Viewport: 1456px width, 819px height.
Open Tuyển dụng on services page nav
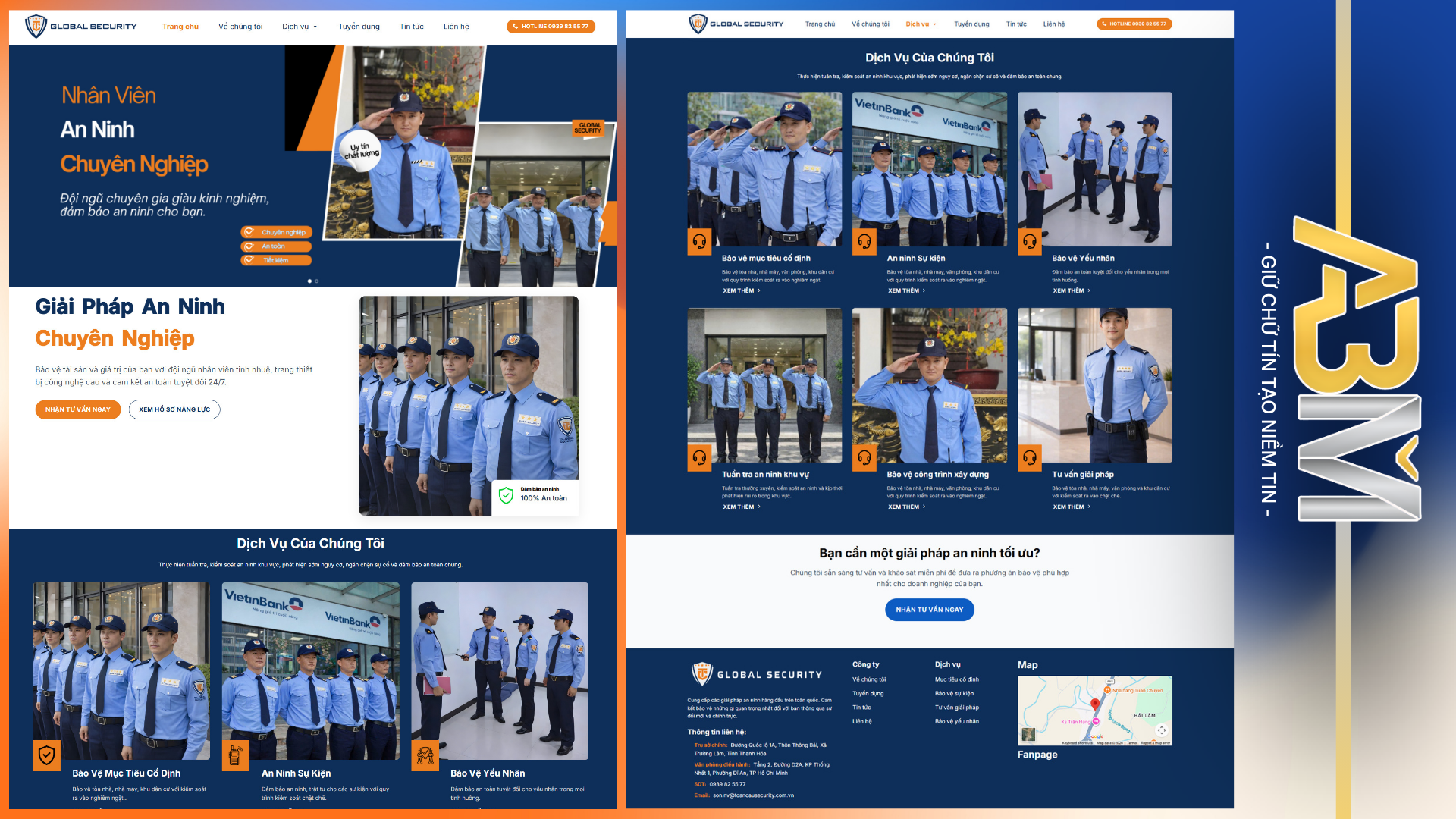pos(971,24)
